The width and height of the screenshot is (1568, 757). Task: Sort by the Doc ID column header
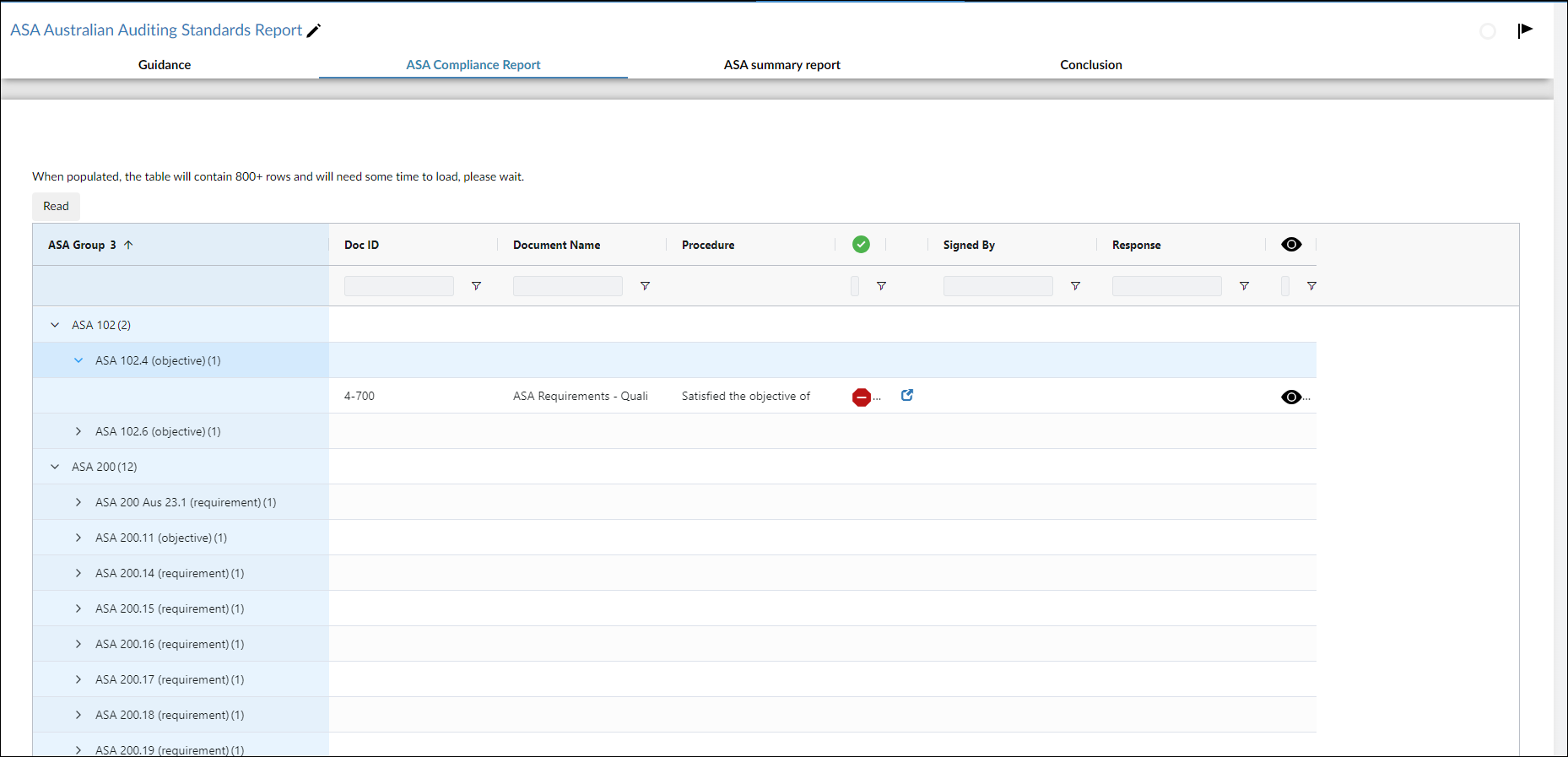[362, 245]
